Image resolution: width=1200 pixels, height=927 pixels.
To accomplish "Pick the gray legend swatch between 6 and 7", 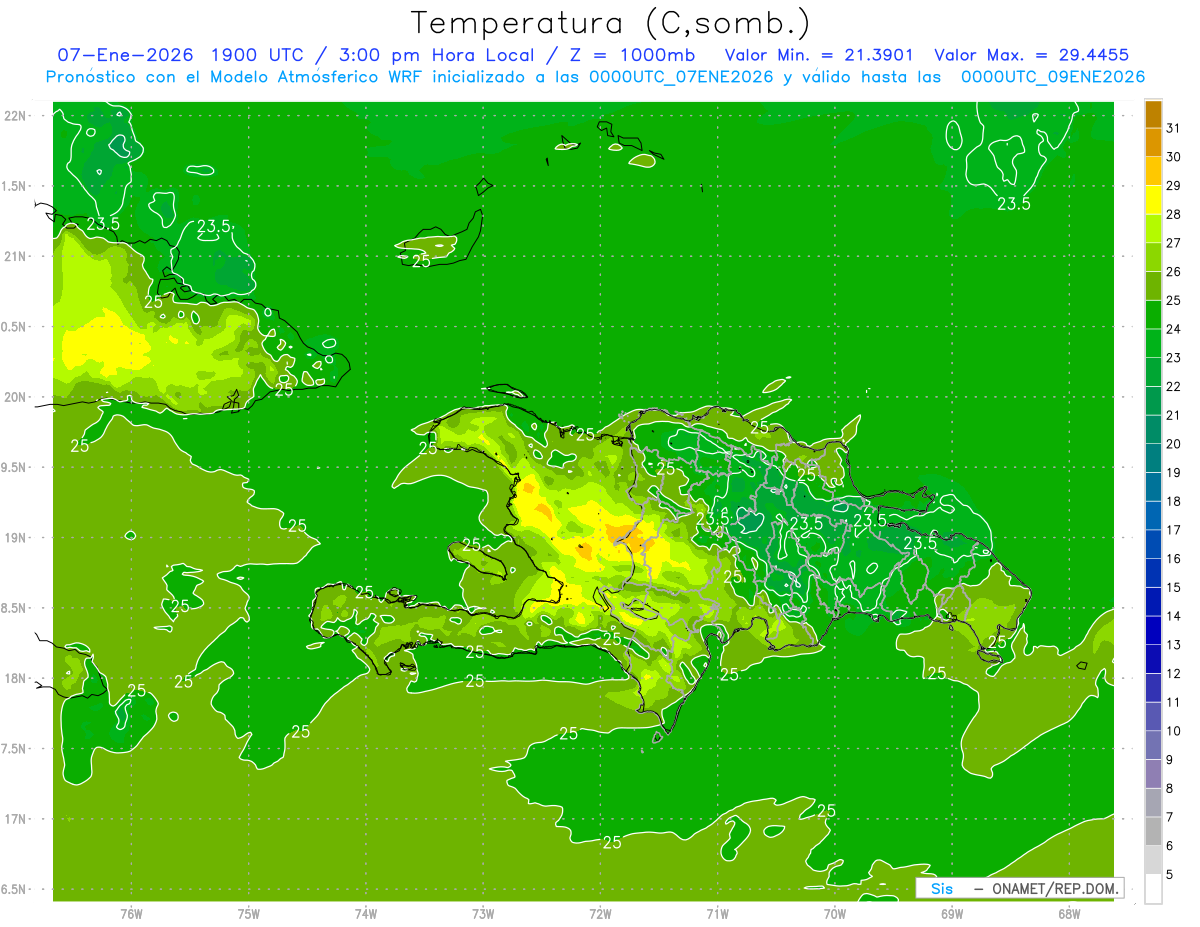I will (1153, 831).
